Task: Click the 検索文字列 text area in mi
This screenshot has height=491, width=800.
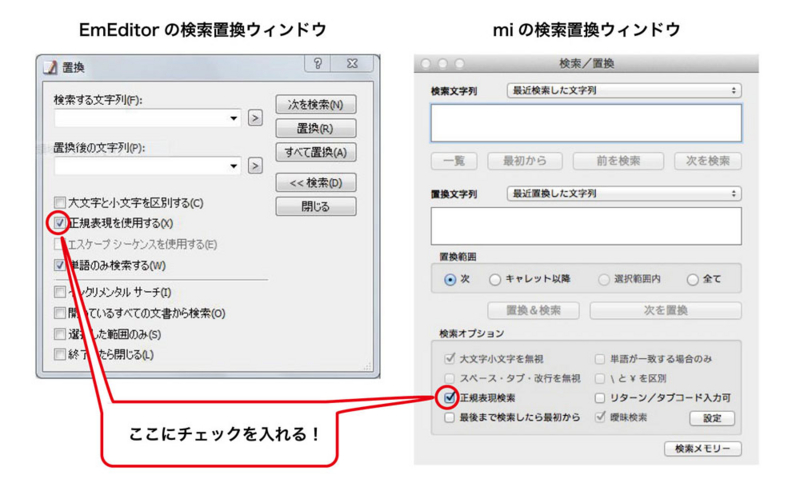Action: (586, 123)
